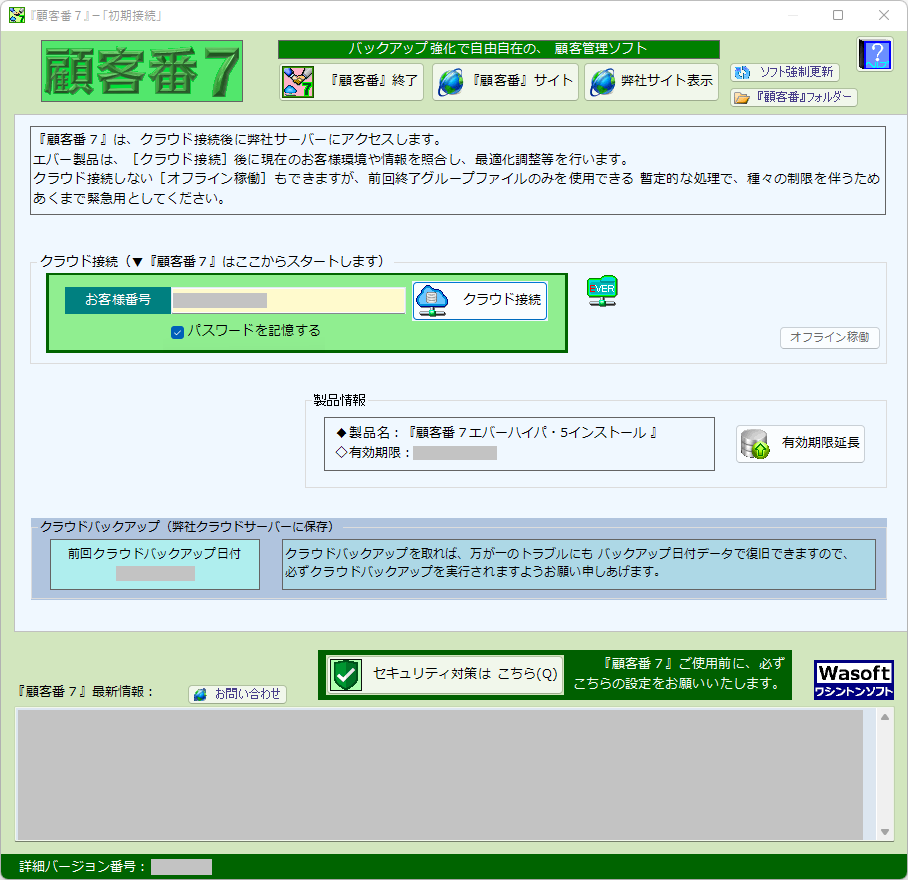The width and height of the screenshot is (908, 880).
Task: Click the scroll down arrow of news box
Action: point(885,832)
